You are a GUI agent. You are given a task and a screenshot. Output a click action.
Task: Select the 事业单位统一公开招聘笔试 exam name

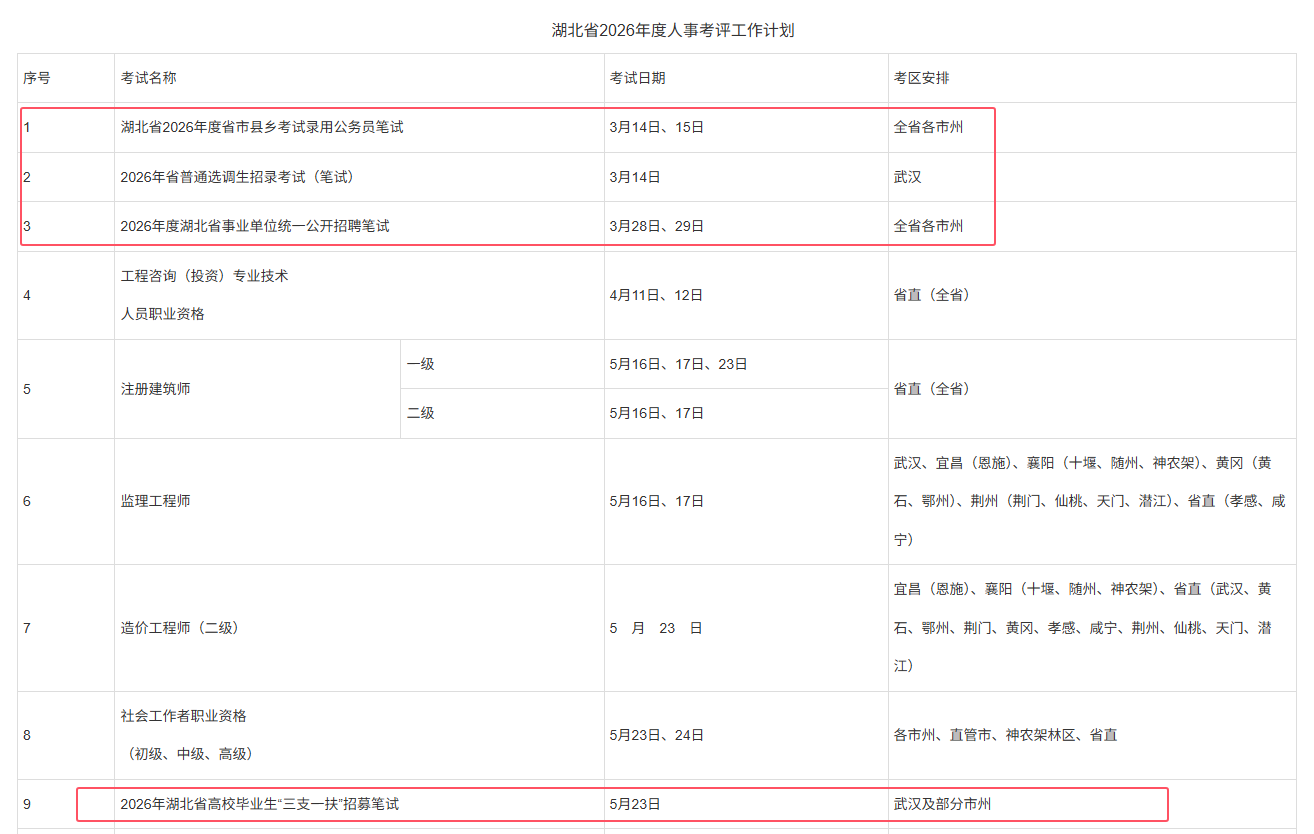[255, 226]
